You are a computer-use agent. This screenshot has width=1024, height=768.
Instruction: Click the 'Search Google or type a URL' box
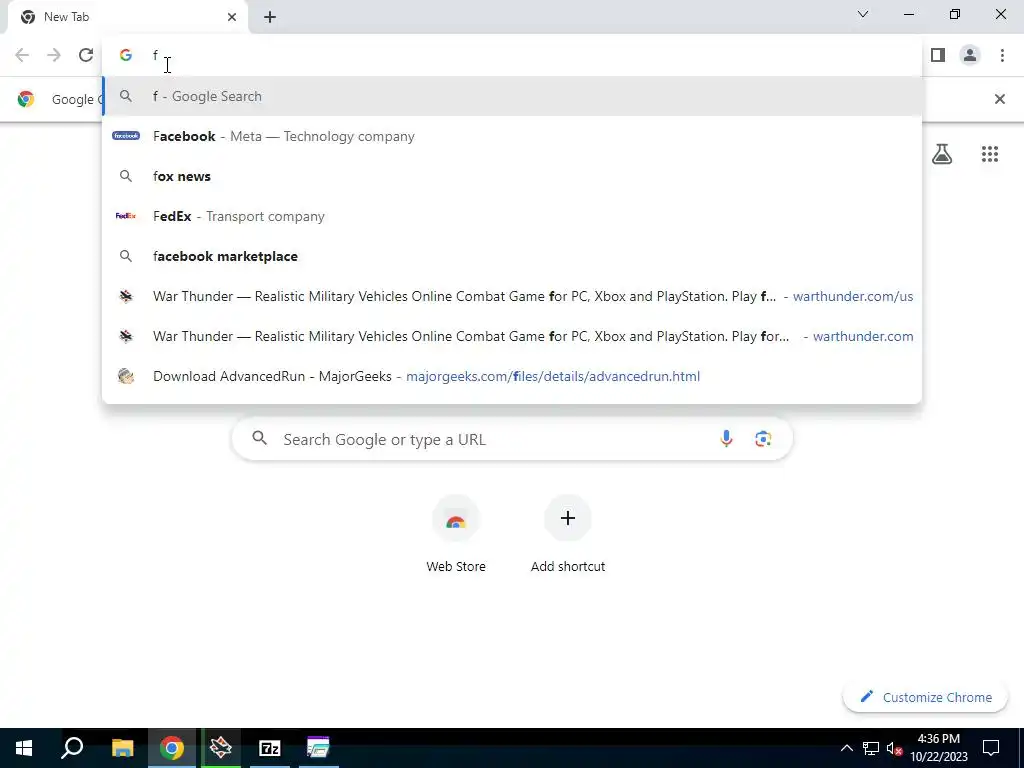pyautogui.click(x=512, y=440)
